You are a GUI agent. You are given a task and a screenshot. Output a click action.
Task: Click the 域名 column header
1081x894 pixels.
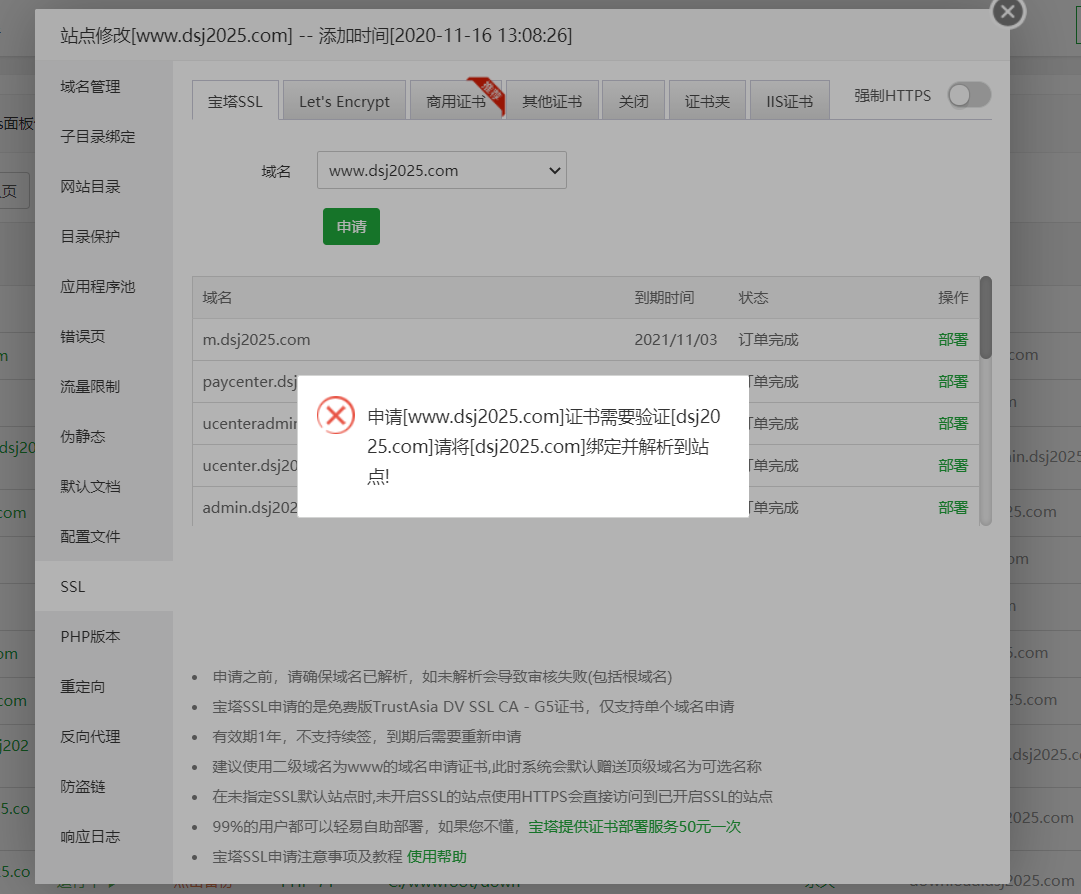pos(217,297)
